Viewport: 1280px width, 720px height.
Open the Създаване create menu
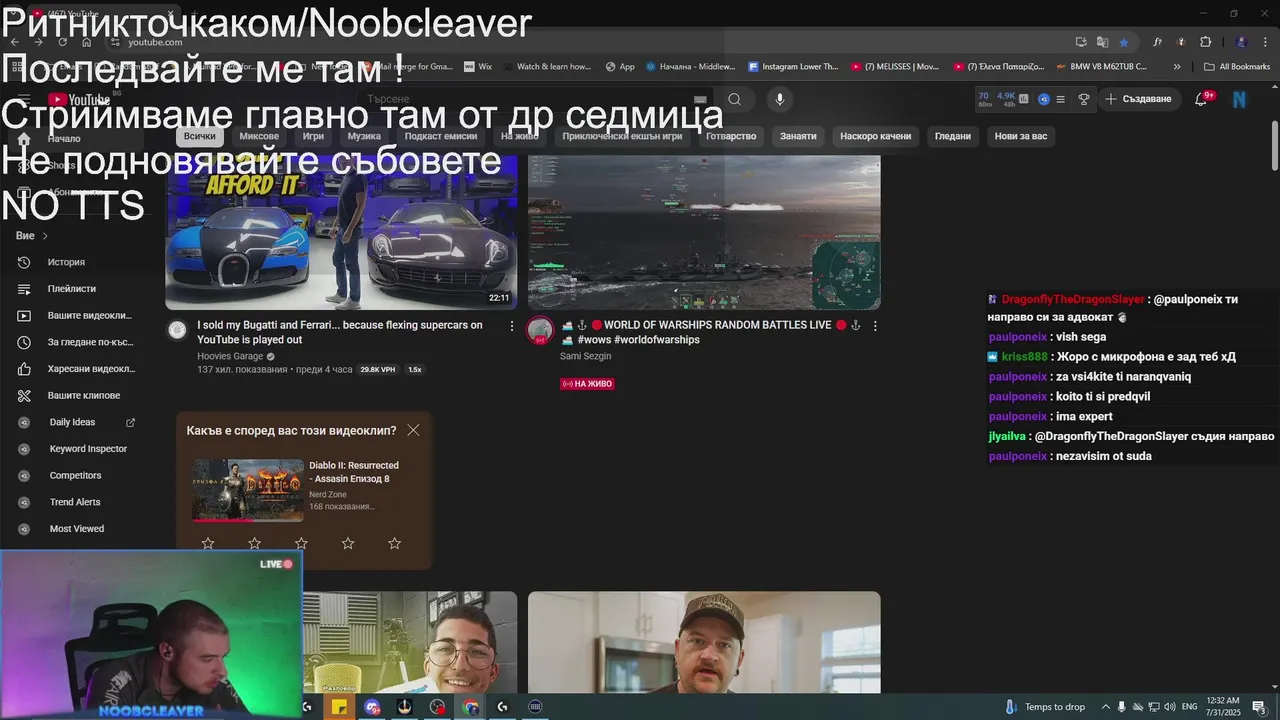pos(1138,99)
